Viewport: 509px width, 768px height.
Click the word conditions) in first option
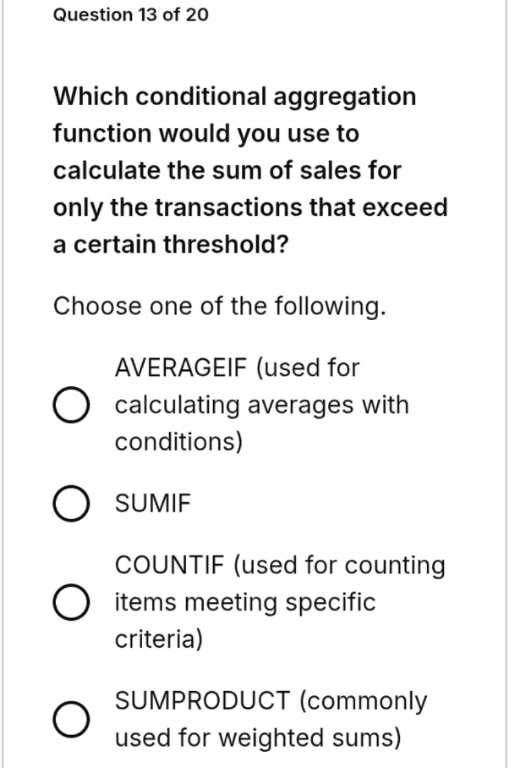pos(179,442)
